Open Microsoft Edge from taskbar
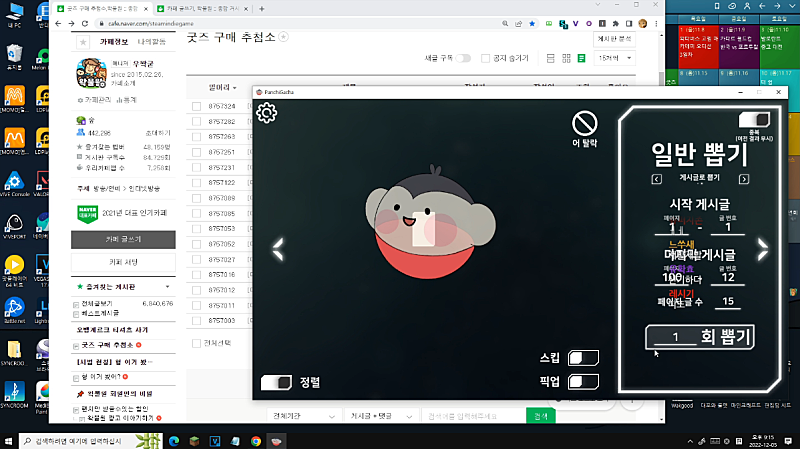800x449 pixels. click(174, 441)
